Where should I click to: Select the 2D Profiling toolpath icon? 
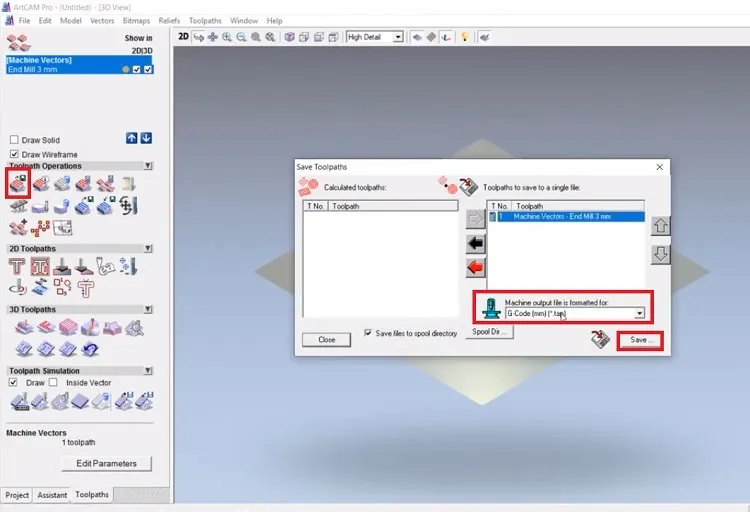pyautogui.click(x=17, y=267)
